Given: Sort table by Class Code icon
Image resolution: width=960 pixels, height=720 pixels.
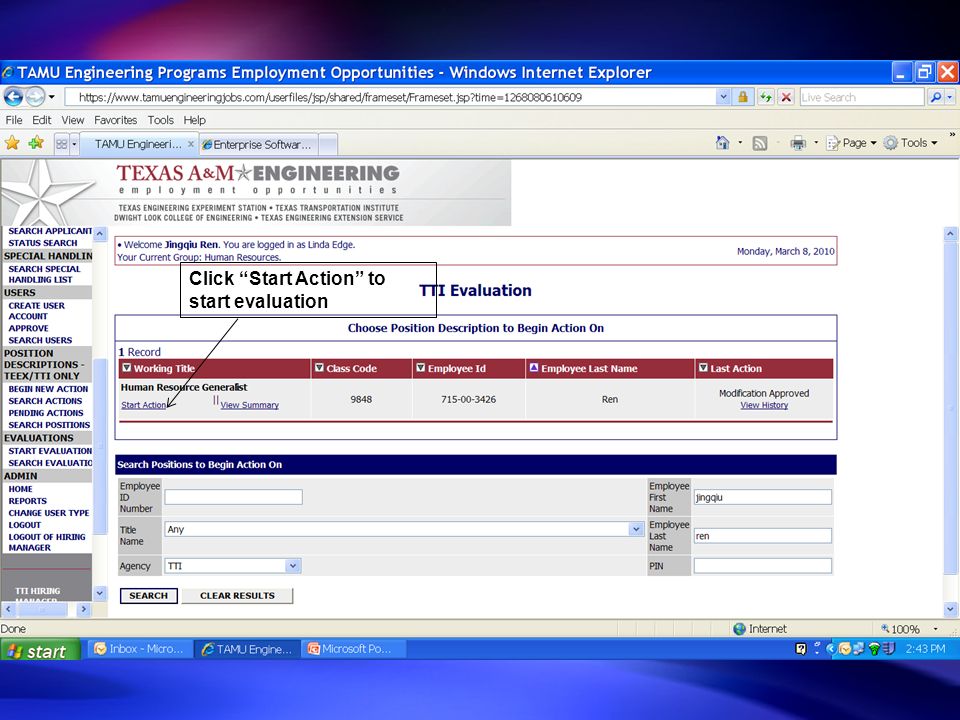Looking at the screenshot, I should point(319,368).
